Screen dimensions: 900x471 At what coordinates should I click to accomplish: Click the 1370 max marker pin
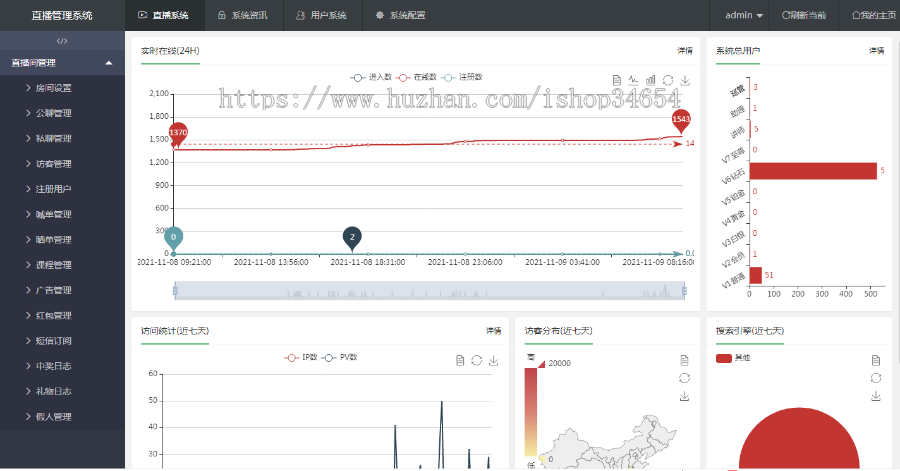pyautogui.click(x=178, y=135)
